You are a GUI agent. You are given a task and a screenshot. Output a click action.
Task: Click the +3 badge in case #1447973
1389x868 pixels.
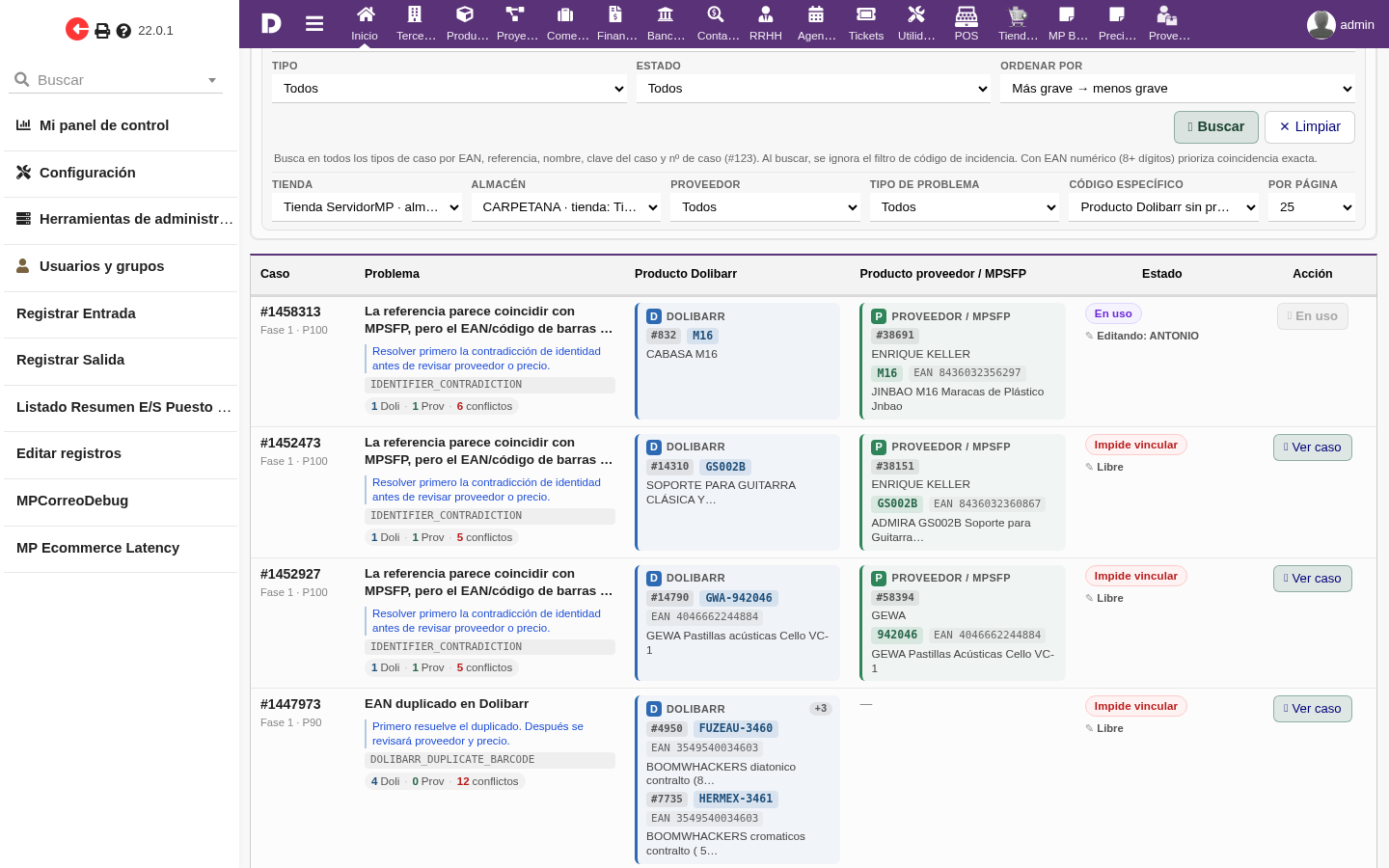coord(821,708)
